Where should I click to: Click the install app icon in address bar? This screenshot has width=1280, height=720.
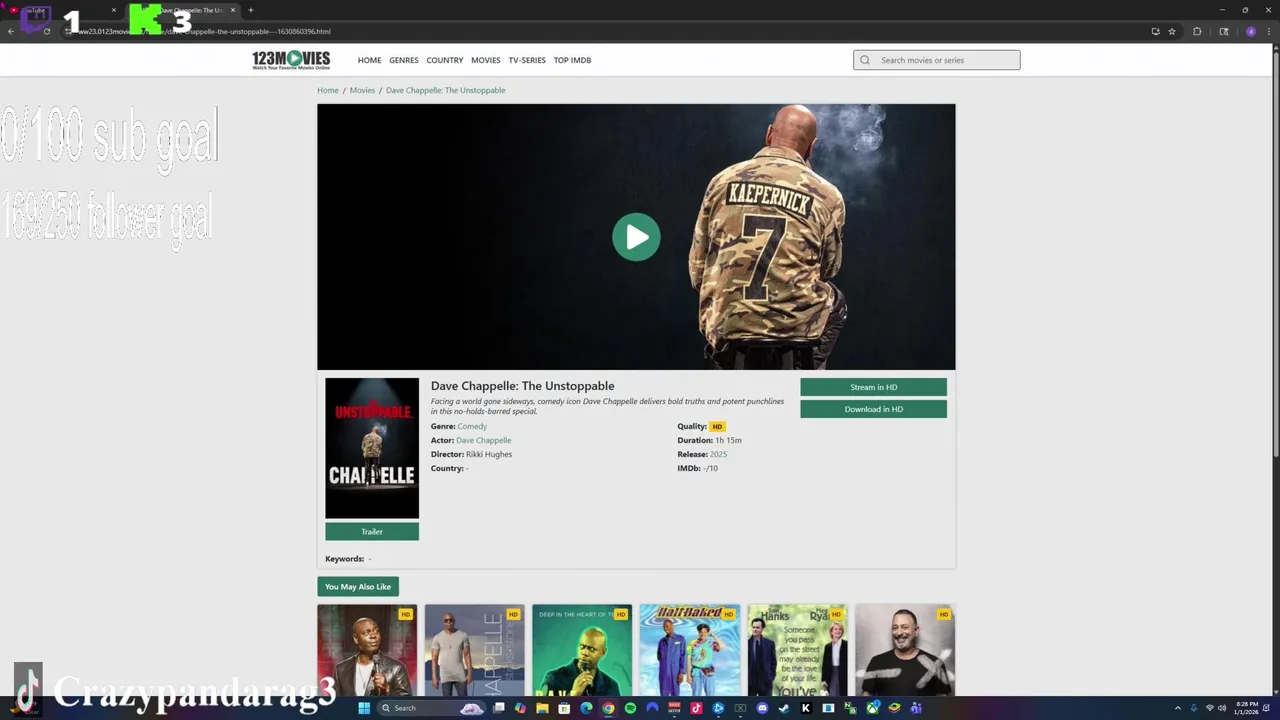tap(1155, 31)
